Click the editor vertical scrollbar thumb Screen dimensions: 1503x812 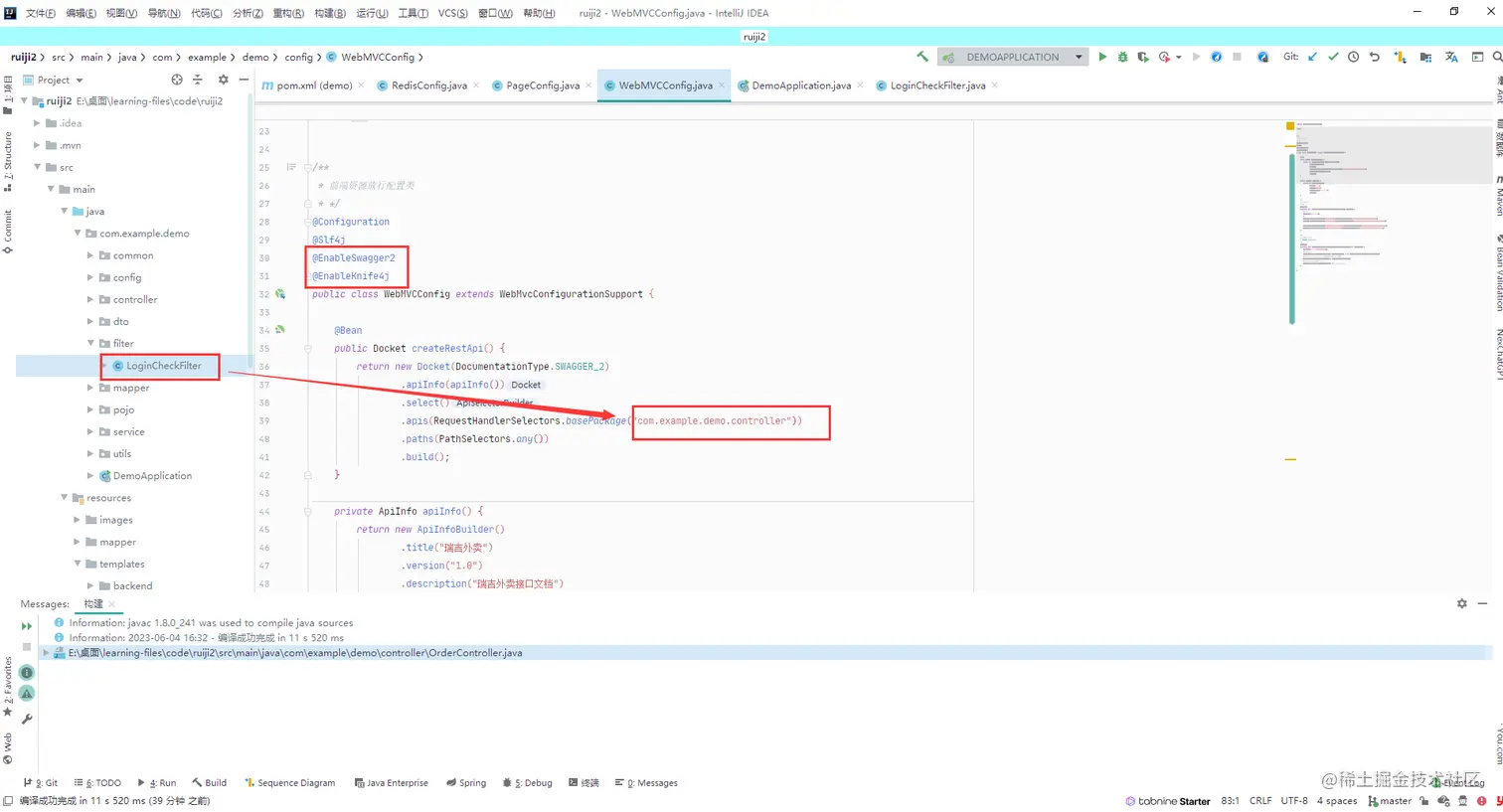(x=1291, y=239)
